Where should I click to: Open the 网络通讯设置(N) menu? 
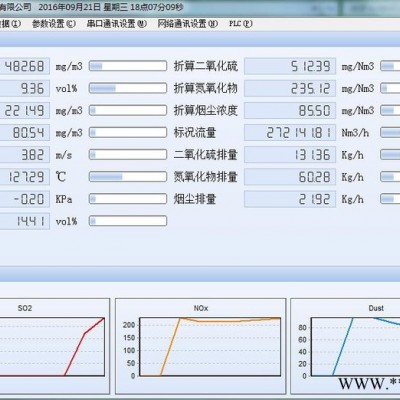(x=188, y=24)
